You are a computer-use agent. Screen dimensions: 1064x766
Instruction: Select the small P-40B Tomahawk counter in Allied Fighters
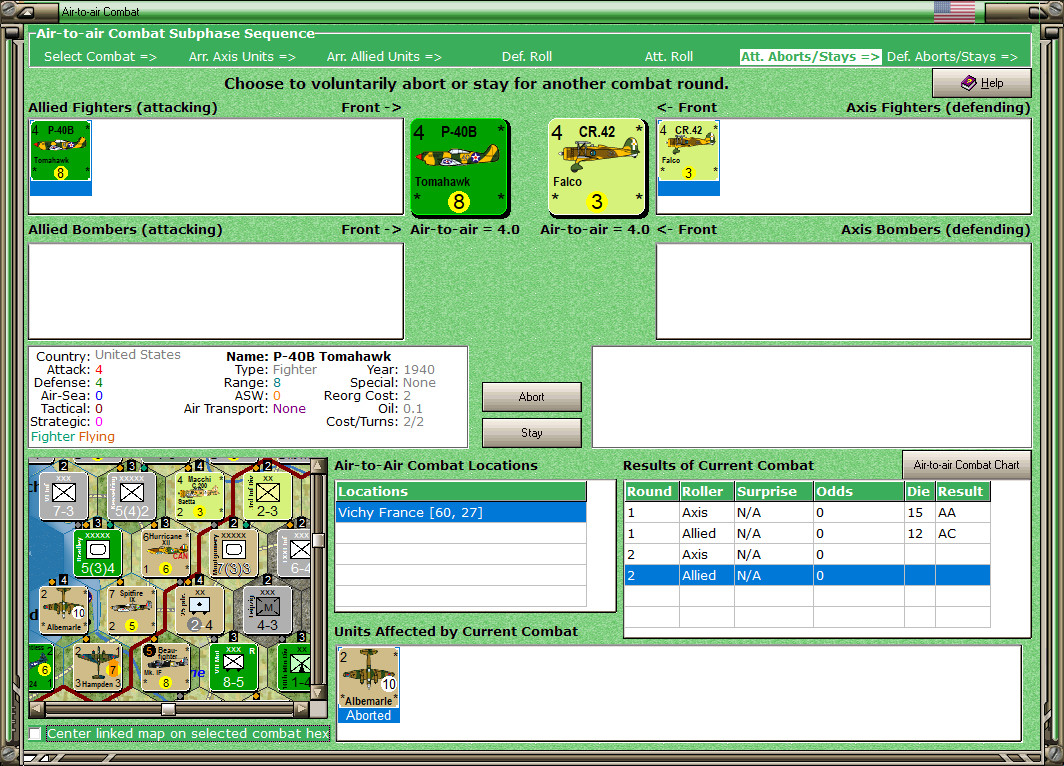pos(60,151)
